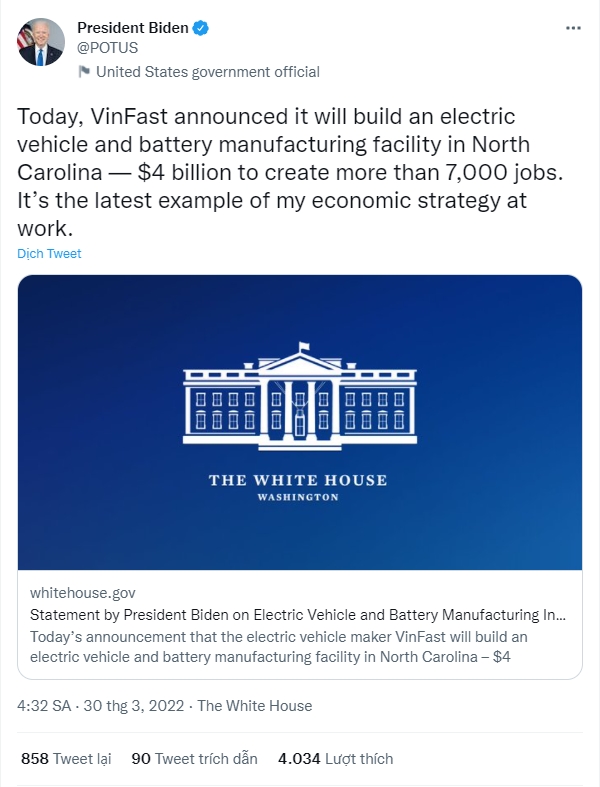Show the 4.034 Lượt thích list
The width and height of the screenshot is (600, 787).
335,759
